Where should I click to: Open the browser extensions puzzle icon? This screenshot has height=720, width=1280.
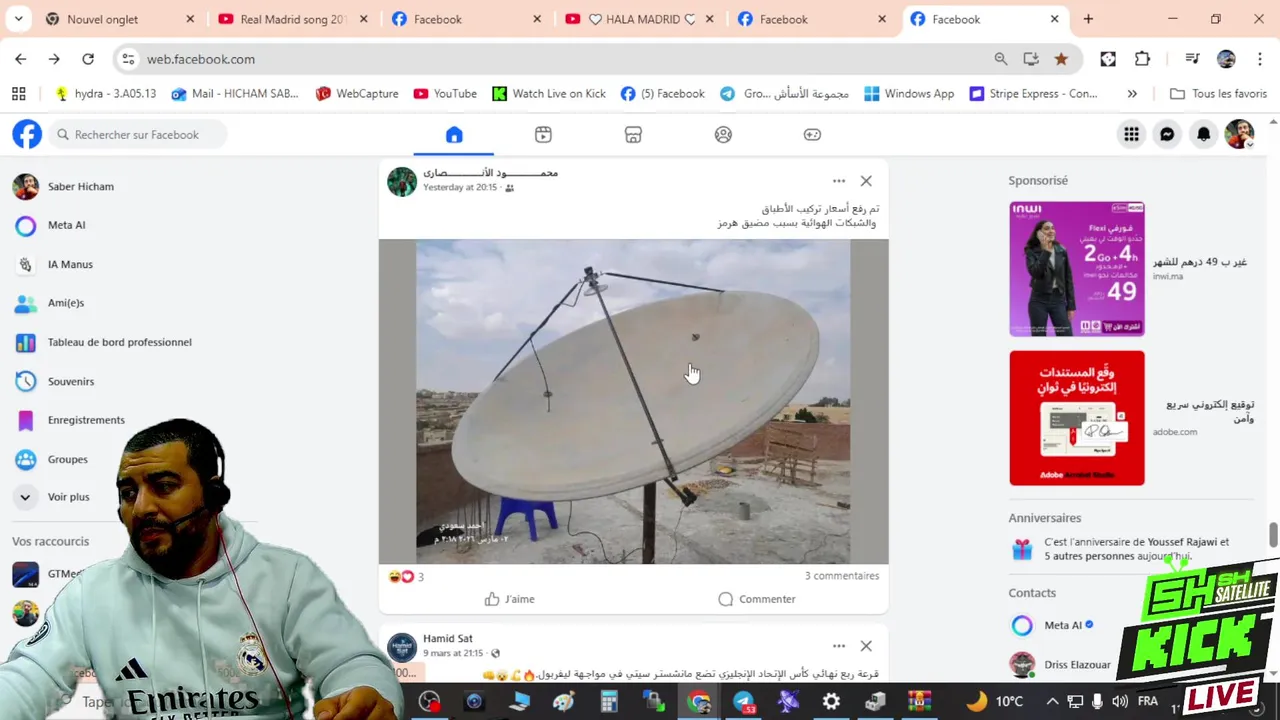coord(1142,59)
